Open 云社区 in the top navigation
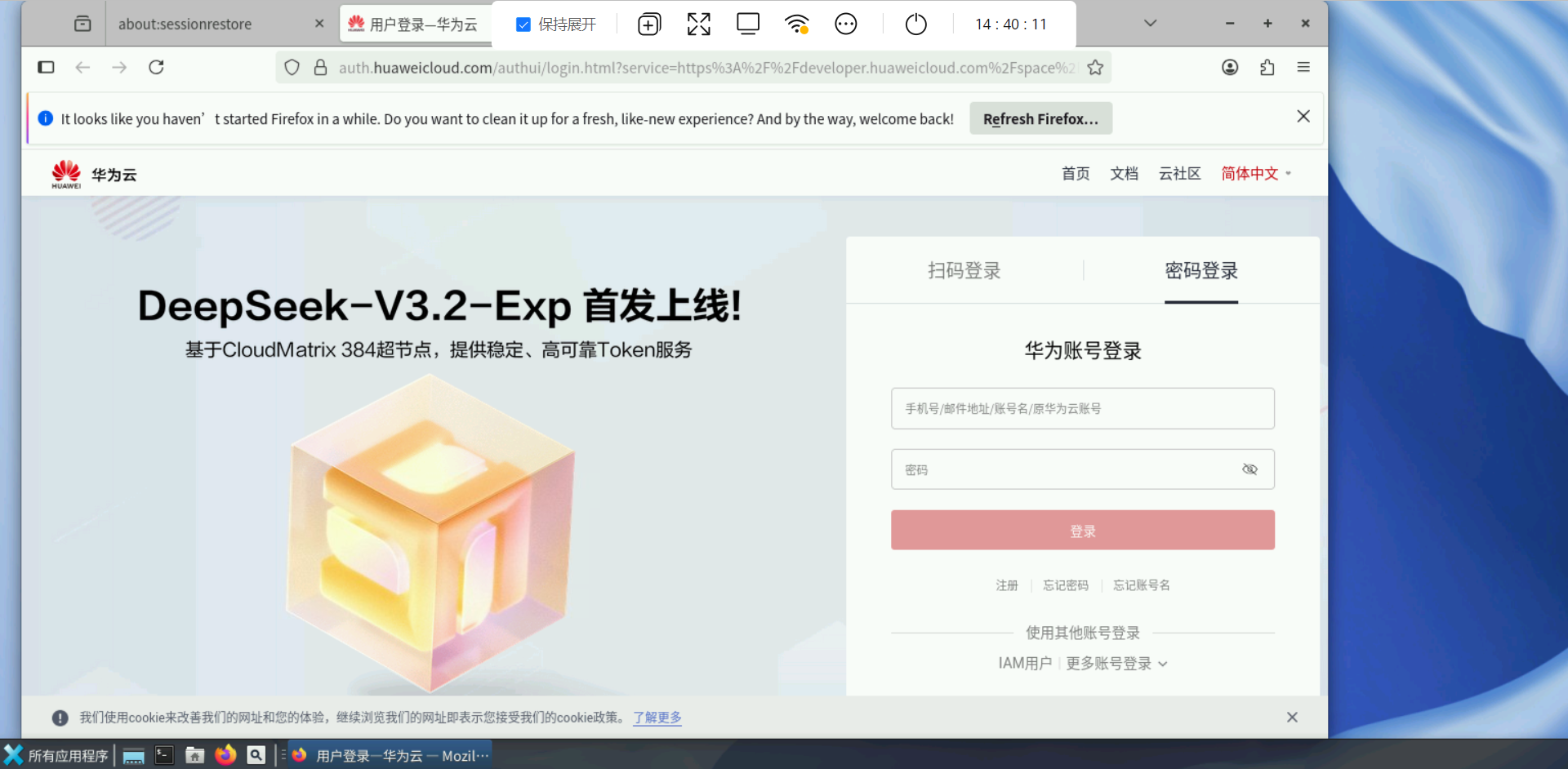Screen dimensions: 1568x769 coord(1179,173)
